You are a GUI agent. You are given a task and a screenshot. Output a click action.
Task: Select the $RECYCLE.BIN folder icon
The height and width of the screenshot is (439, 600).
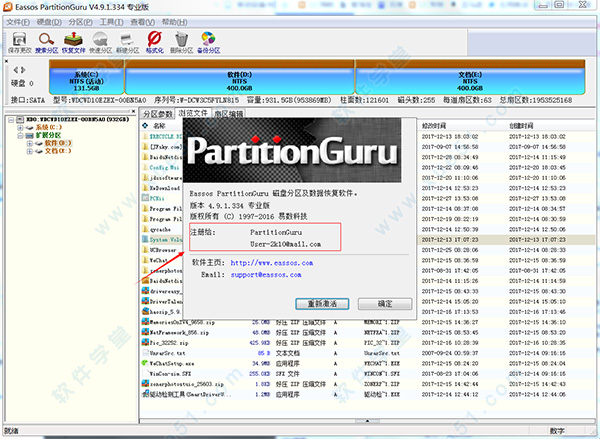(145, 136)
